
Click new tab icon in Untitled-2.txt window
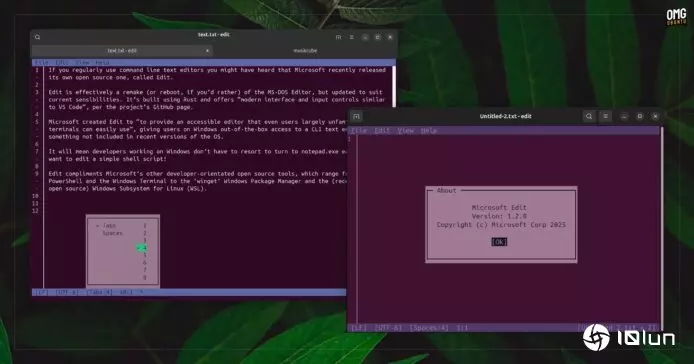click(357, 116)
